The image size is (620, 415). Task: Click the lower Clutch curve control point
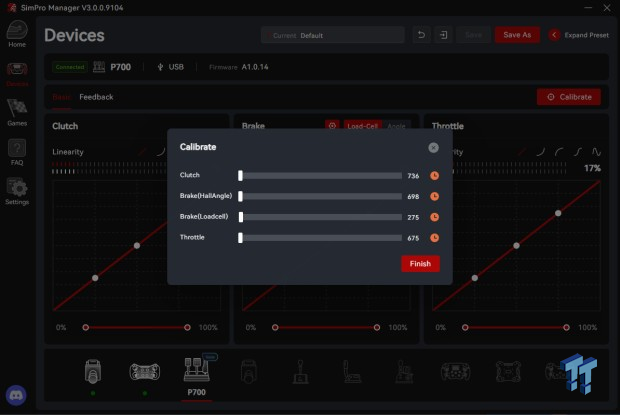tap(95, 278)
